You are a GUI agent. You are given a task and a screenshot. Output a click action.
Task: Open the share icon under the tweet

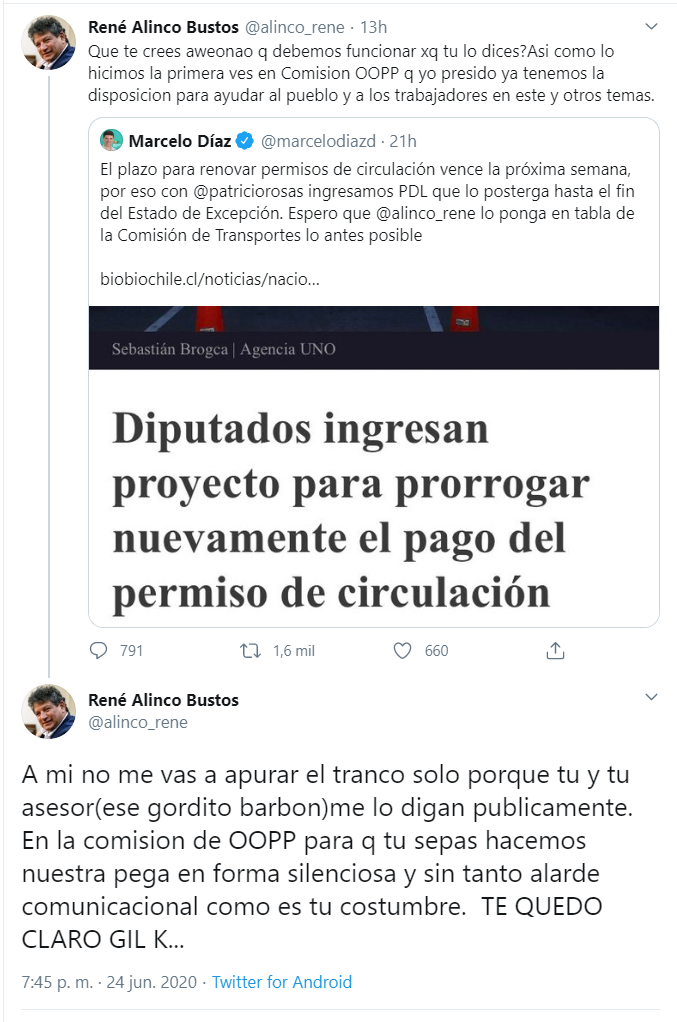coord(555,650)
